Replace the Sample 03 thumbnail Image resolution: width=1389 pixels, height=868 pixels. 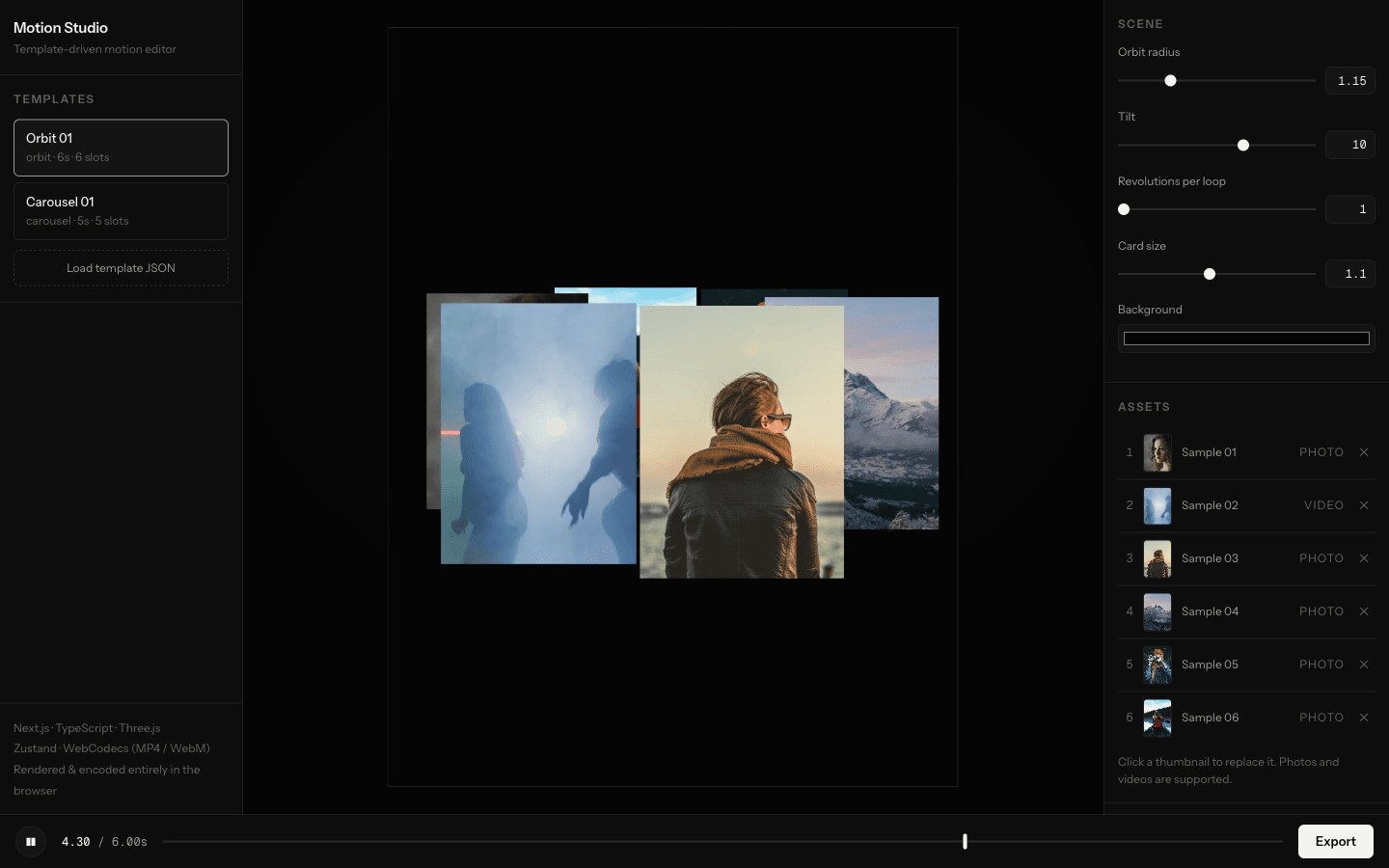click(1157, 558)
